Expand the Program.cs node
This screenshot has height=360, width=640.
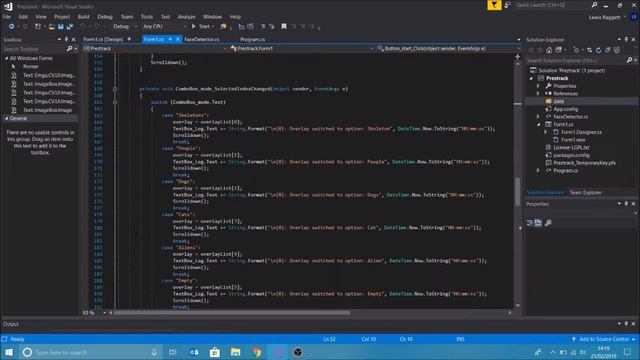click(x=538, y=171)
